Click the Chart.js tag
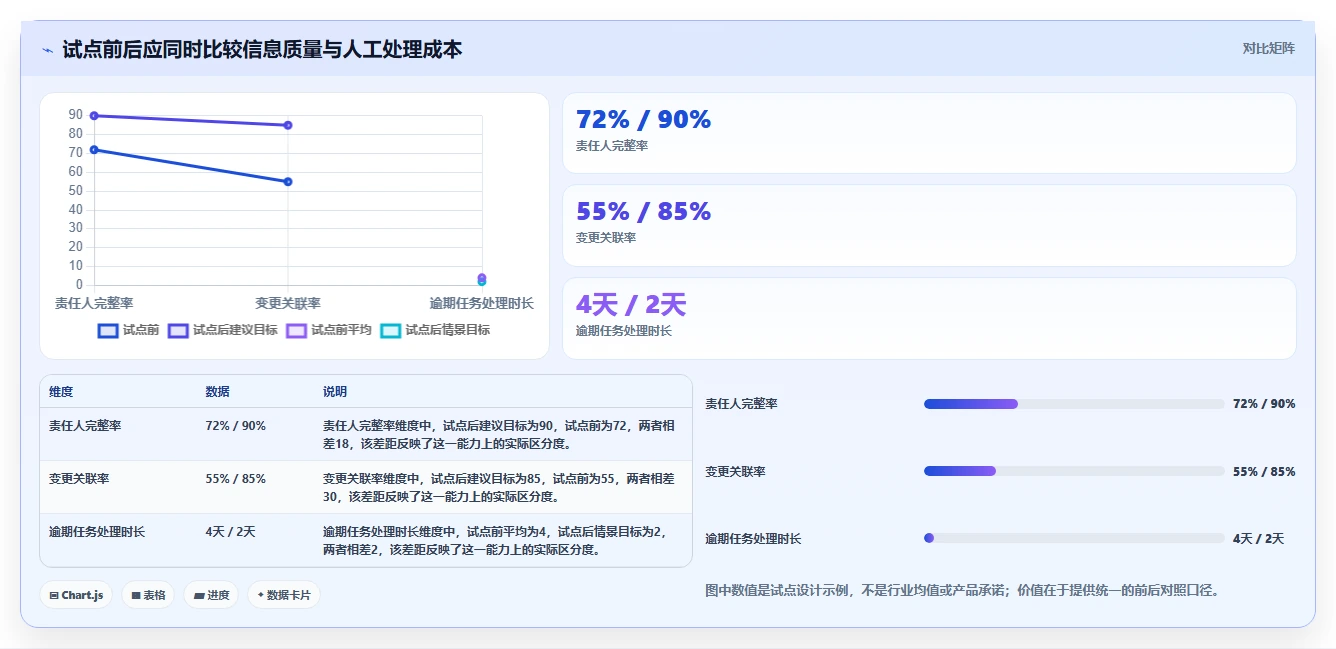The height and width of the screenshot is (649, 1336). pyautogui.click(x=77, y=595)
